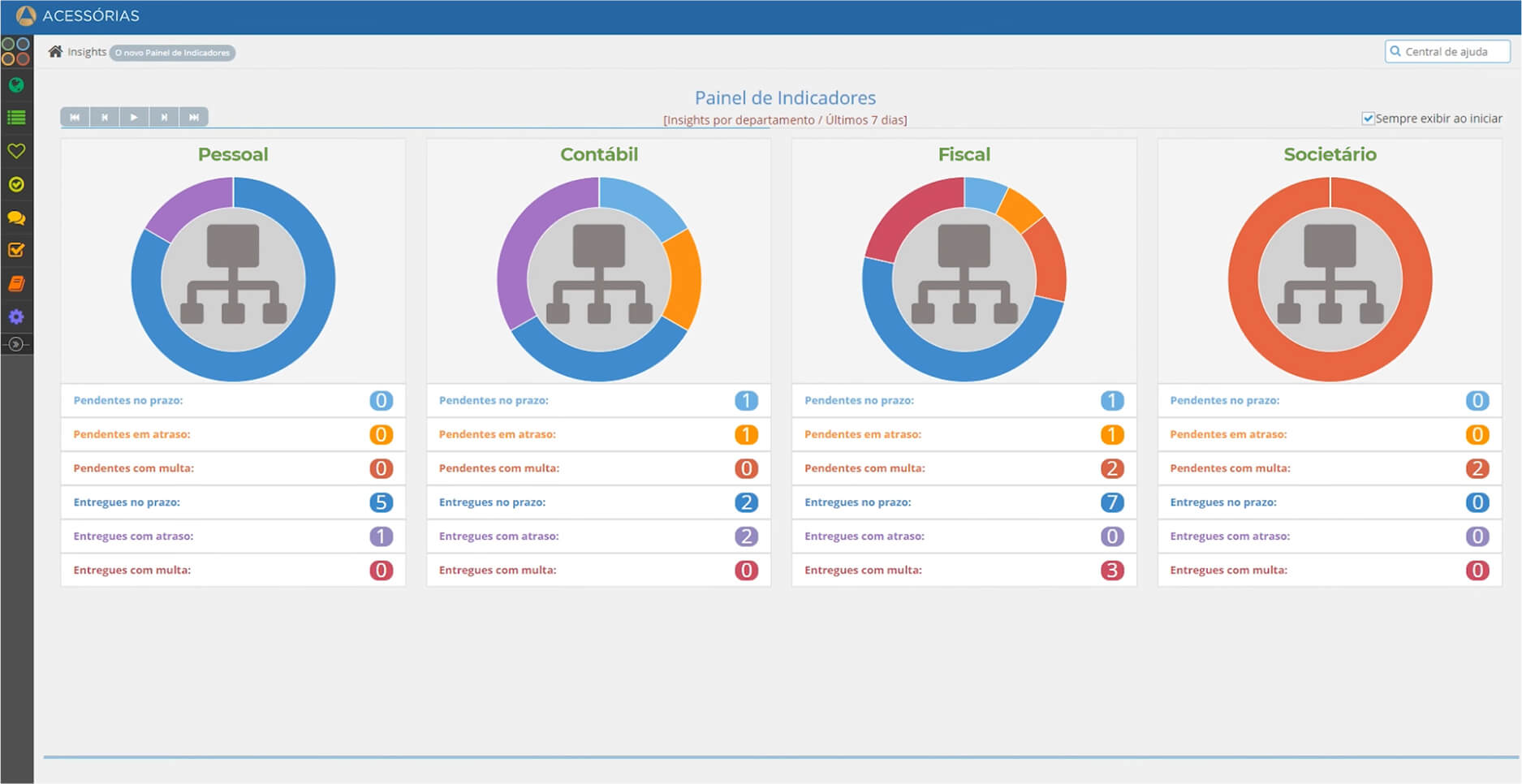The height and width of the screenshot is (784, 1522).
Task: Click Contábil 'Entregues no prazo' badge 2
Action: (746, 502)
